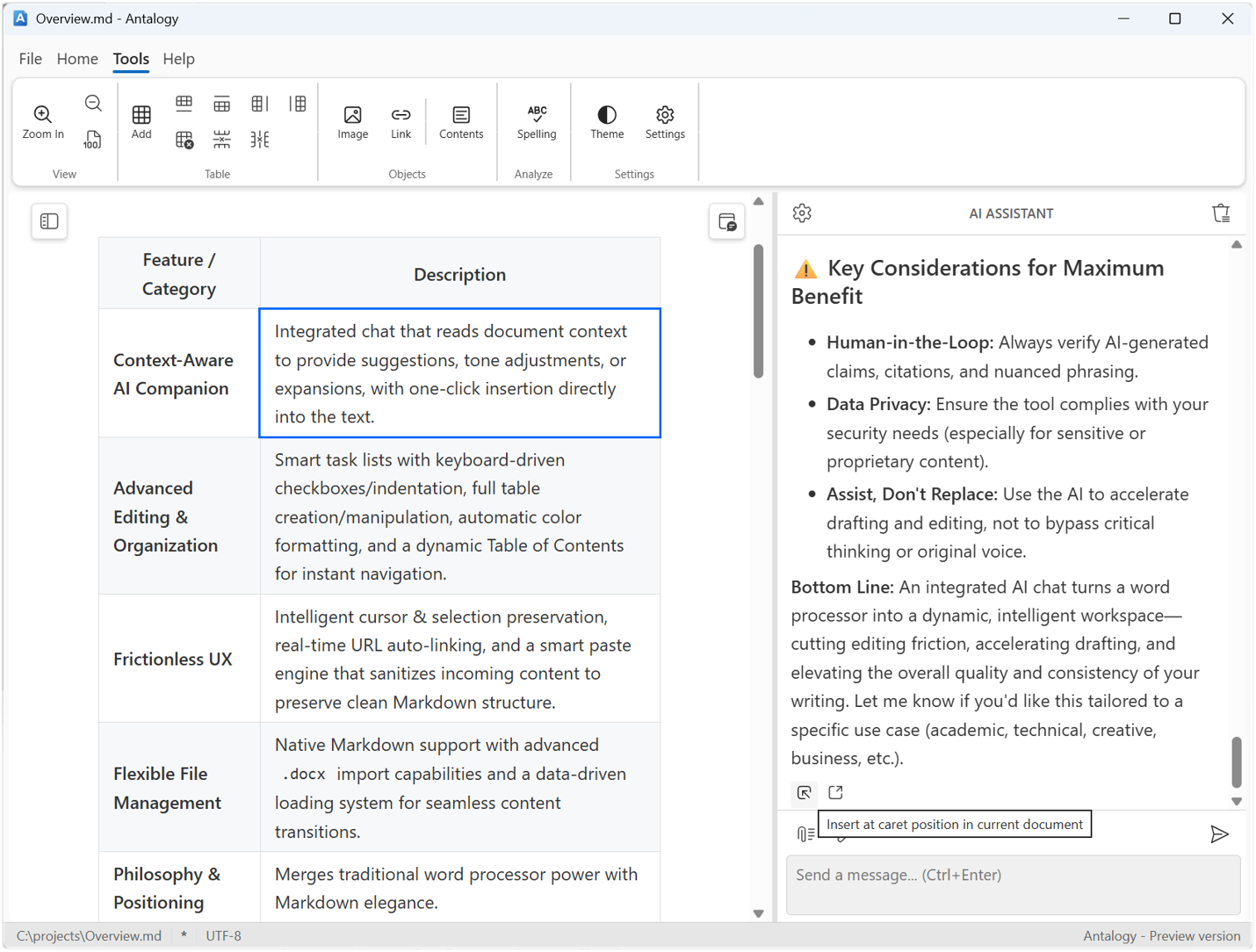Viewport: 1256px width, 952px height.
Task: Switch to the Home tab
Action: (x=77, y=59)
